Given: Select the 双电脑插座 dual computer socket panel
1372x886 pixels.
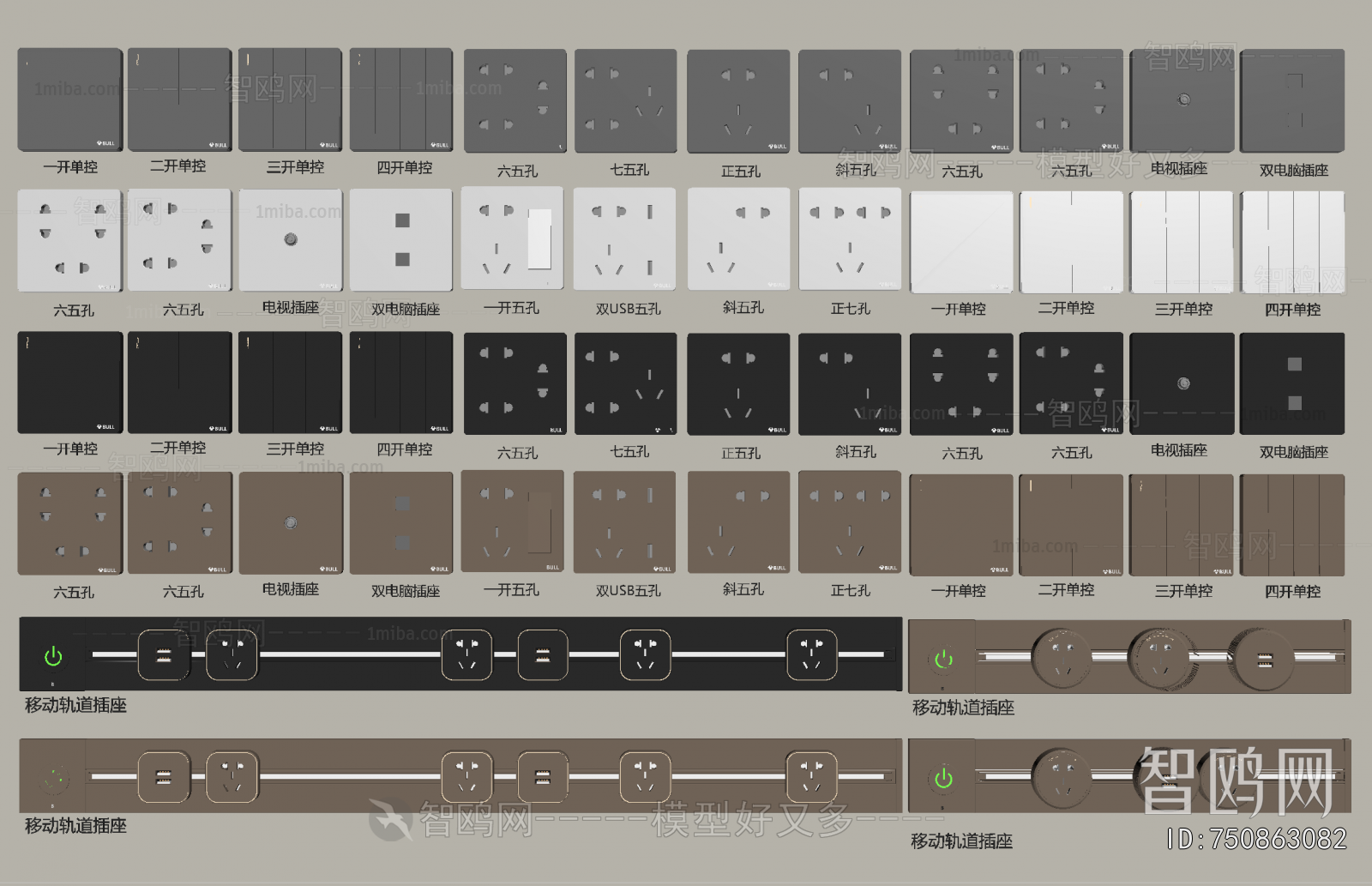Looking at the screenshot, I should [x=1292, y=99].
